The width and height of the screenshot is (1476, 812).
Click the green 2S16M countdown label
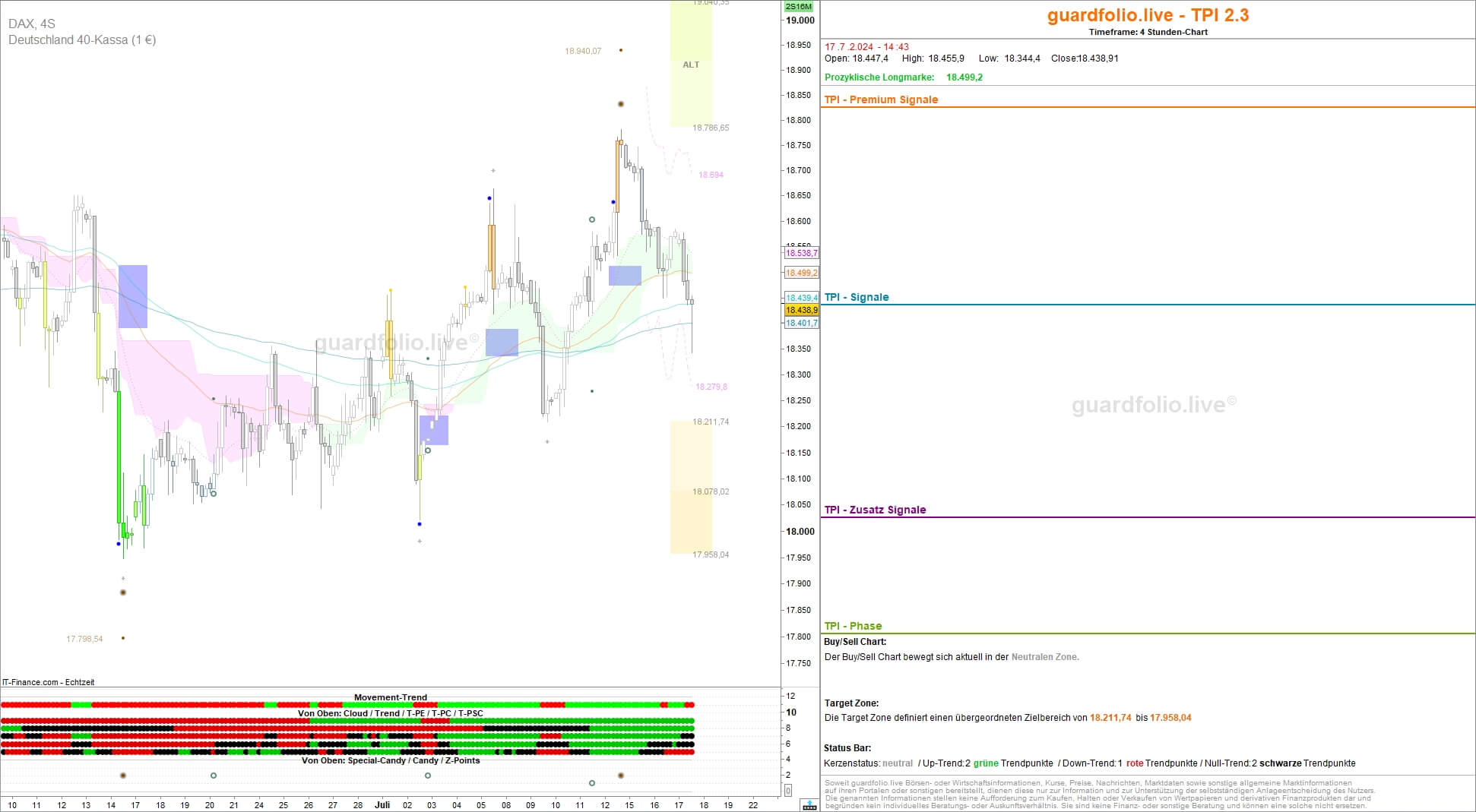[798, 6]
